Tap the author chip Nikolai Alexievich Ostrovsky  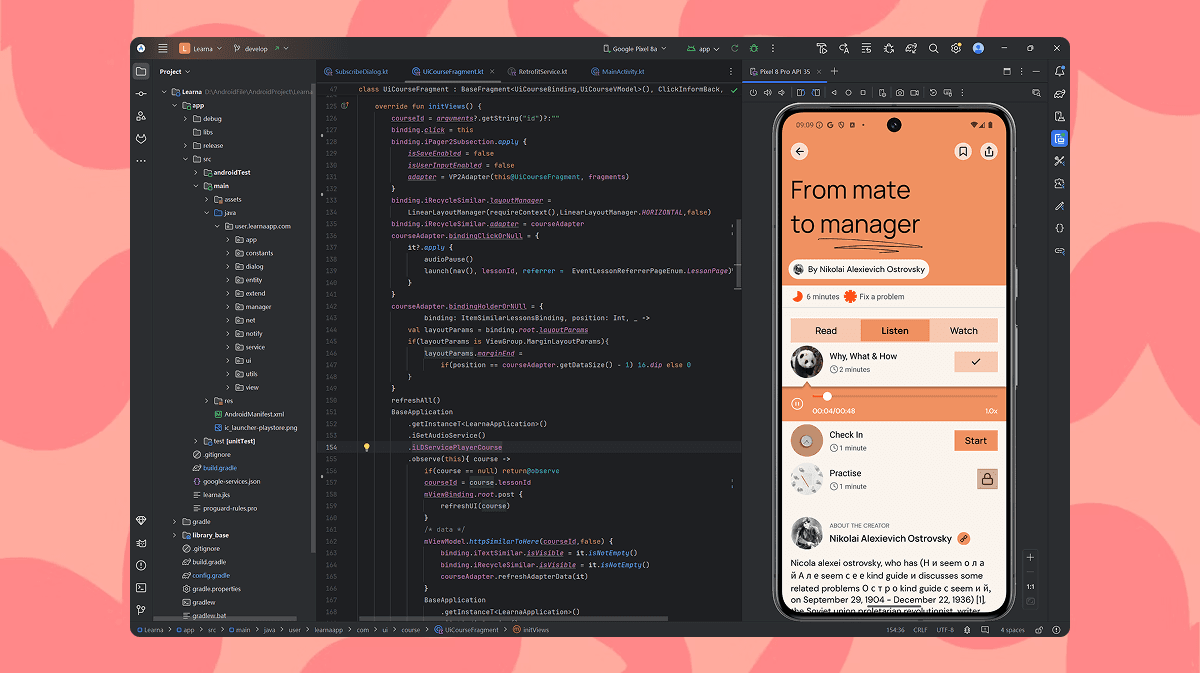click(x=859, y=269)
